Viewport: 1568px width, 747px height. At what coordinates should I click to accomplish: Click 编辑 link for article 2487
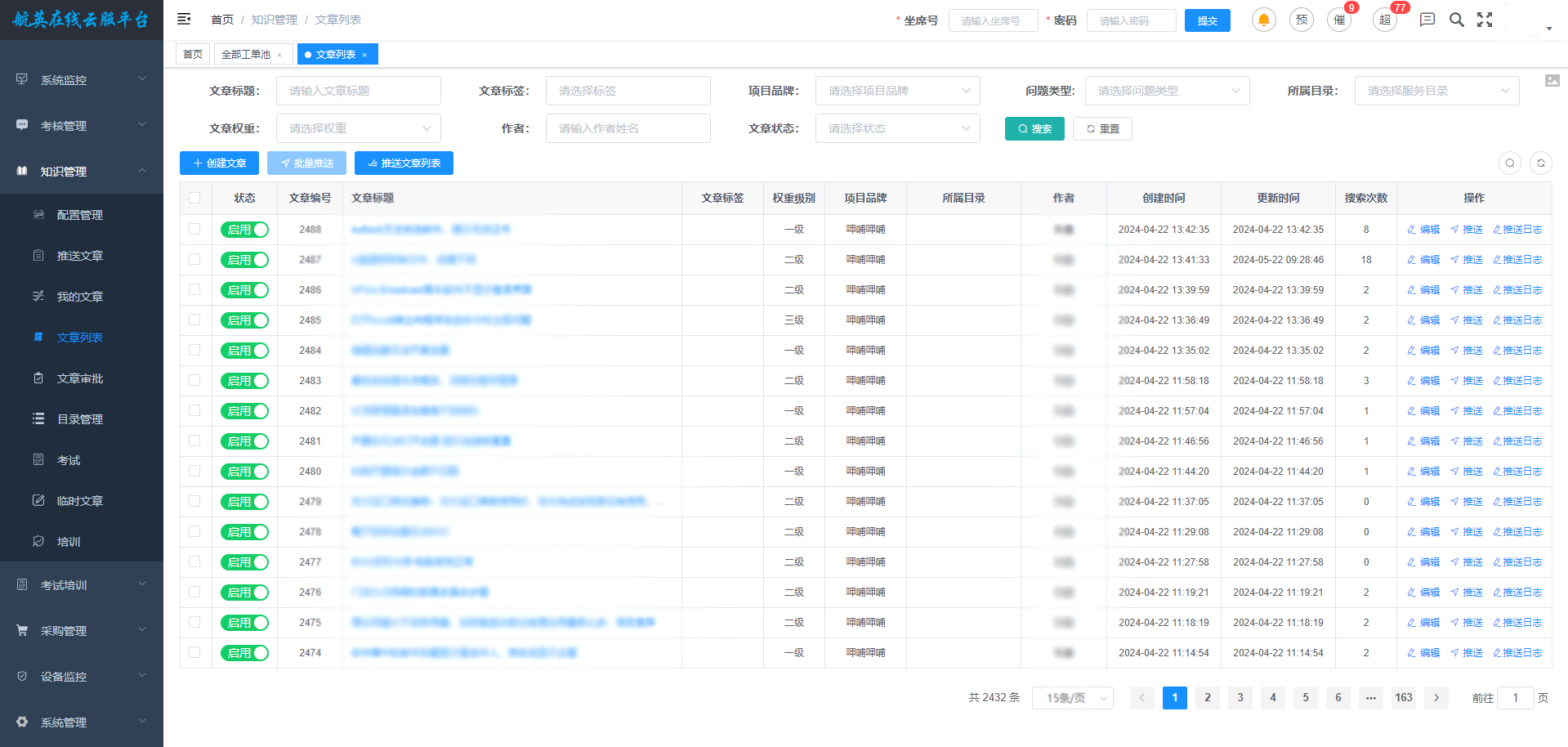click(1423, 260)
